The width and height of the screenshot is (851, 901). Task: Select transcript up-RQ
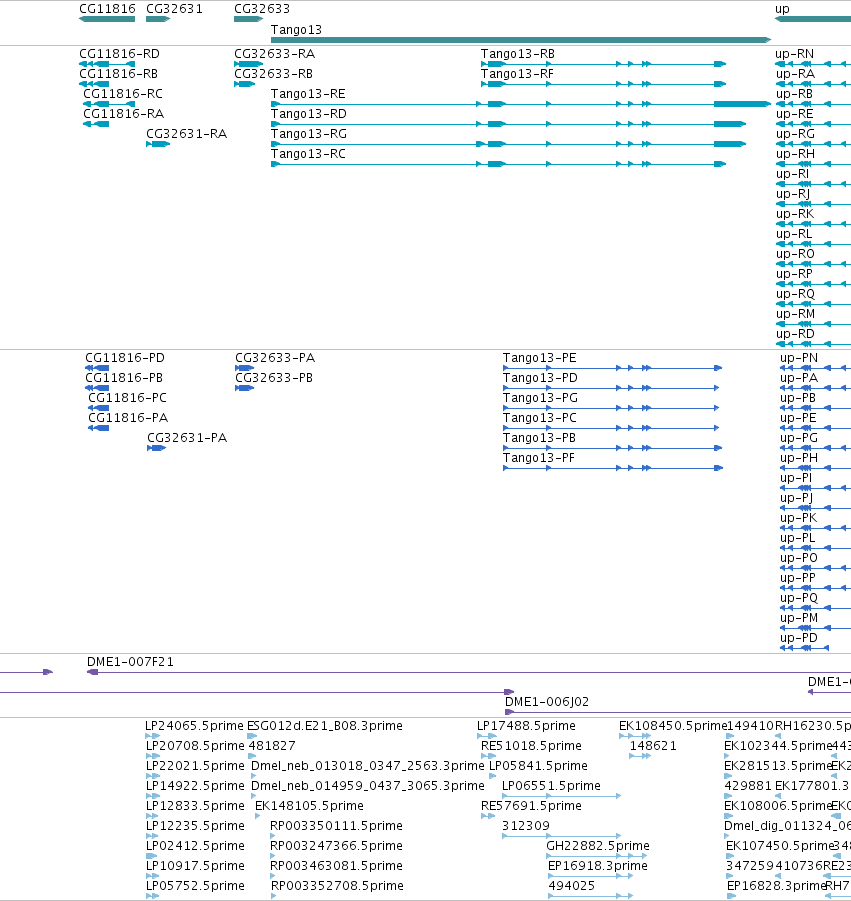796,294
